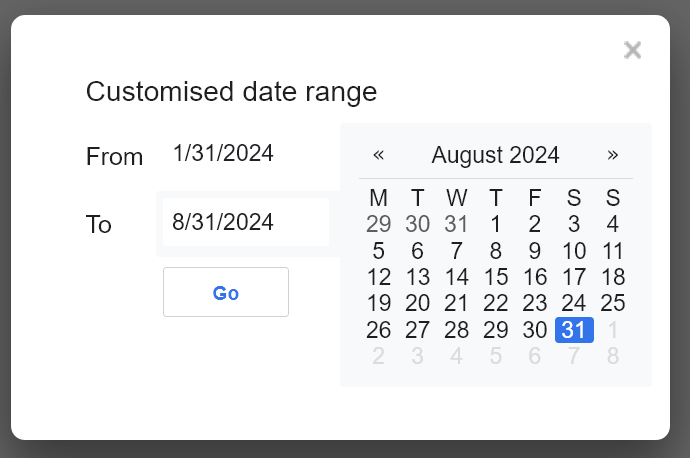The height and width of the screenshot is (458, 690).
Task: Click the From date input field
Action: [245, 154]
